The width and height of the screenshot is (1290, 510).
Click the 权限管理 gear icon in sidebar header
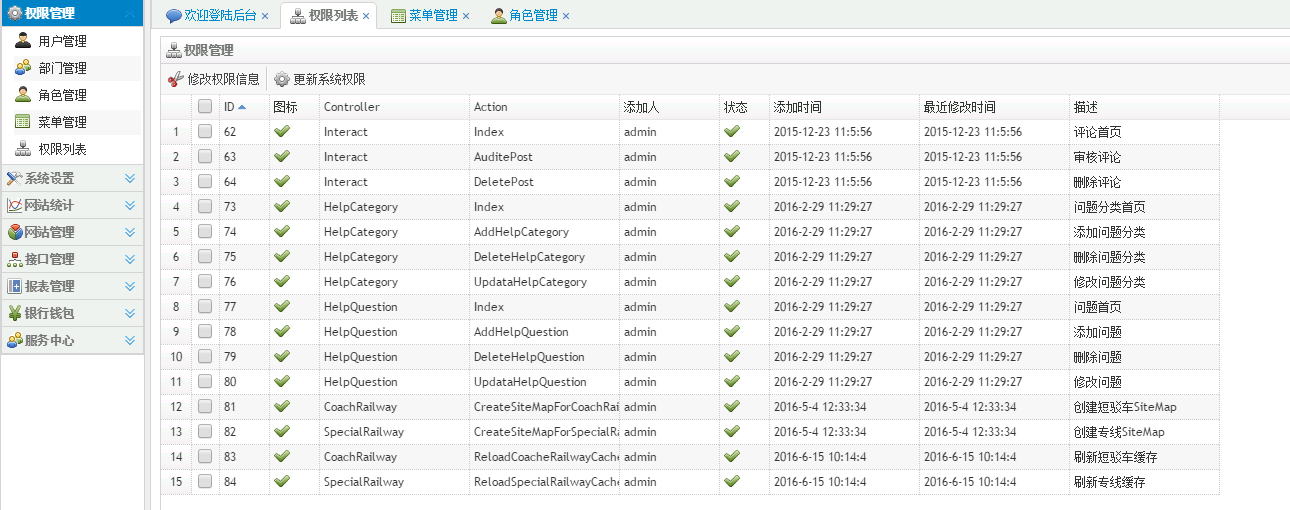tap(14, 13)
